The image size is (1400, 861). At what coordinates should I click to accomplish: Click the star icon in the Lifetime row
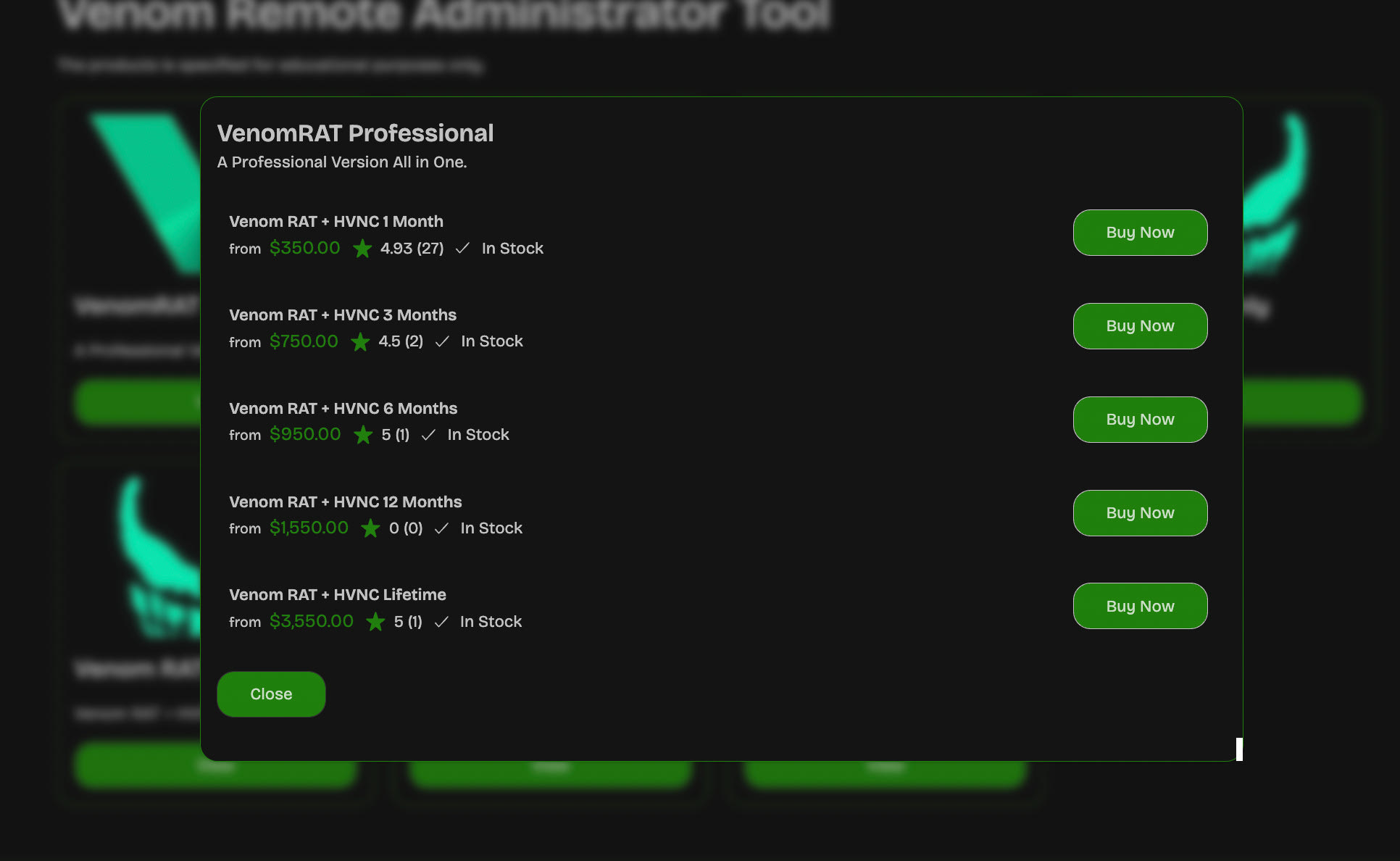point(375,622)
